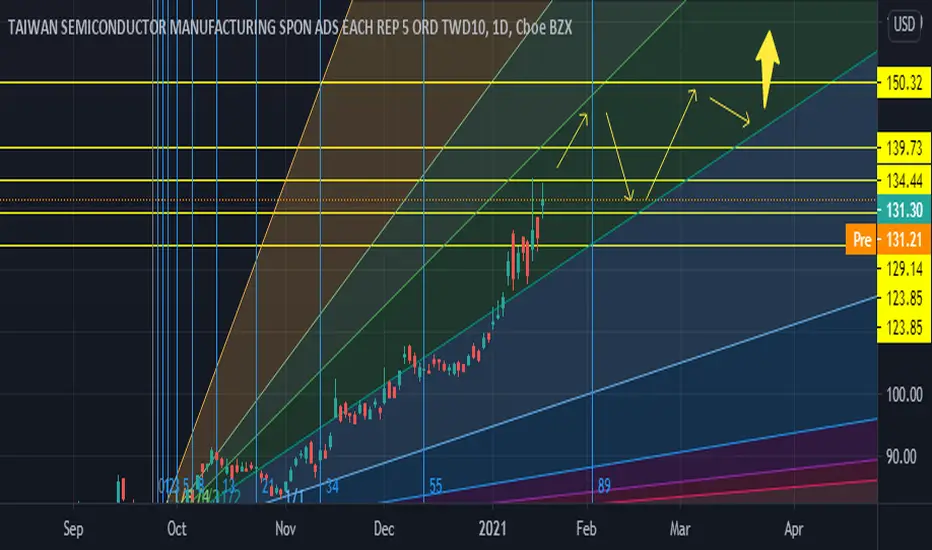Select the Fib time zone label 55
The image size is (932, 550).
436,486
